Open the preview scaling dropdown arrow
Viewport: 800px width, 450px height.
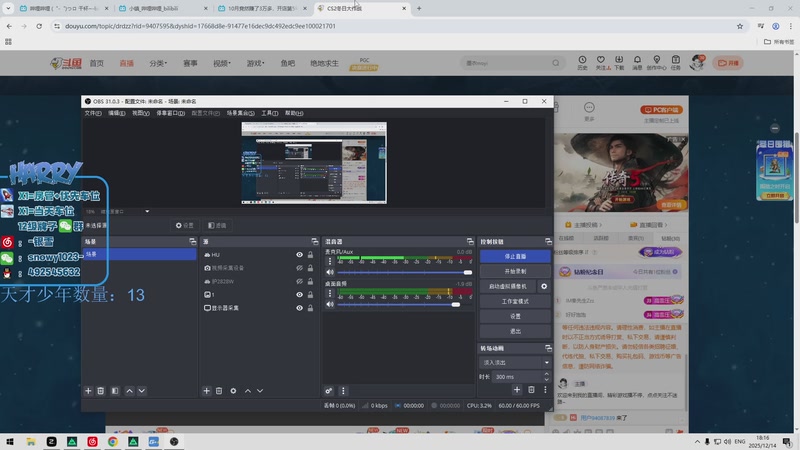pos(147,211)
